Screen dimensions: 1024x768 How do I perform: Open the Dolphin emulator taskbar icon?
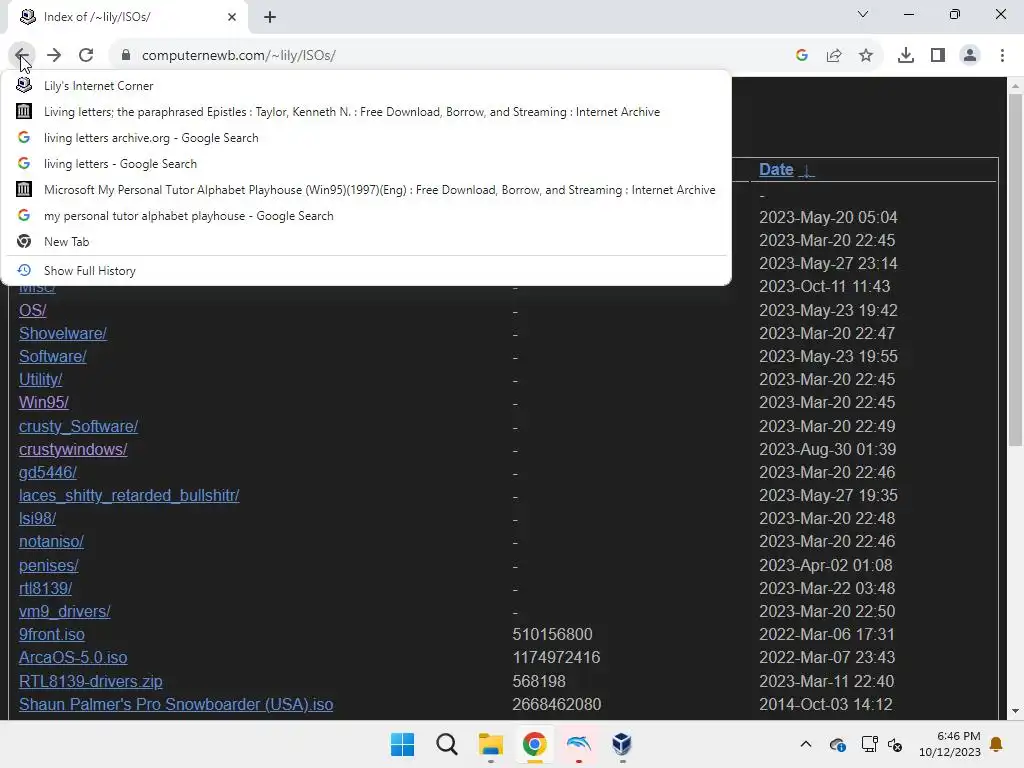[x=579, y=744]
